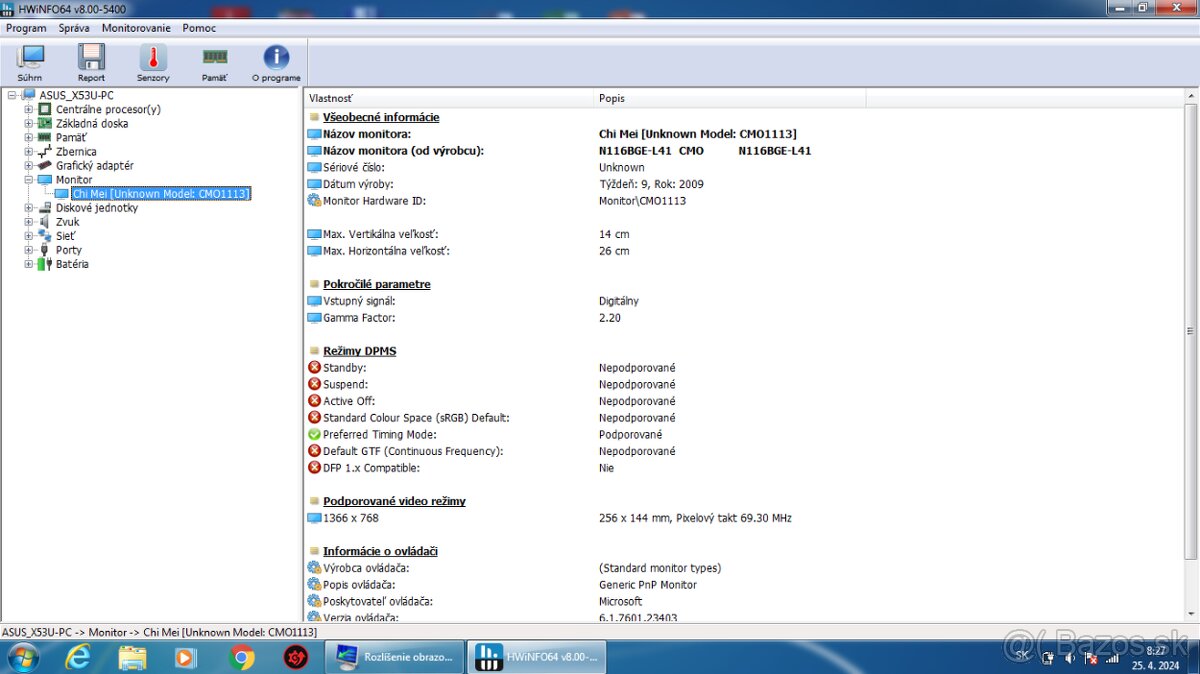
Task: Launch Google Chrome from the taskbar
Action: [241, 657]
